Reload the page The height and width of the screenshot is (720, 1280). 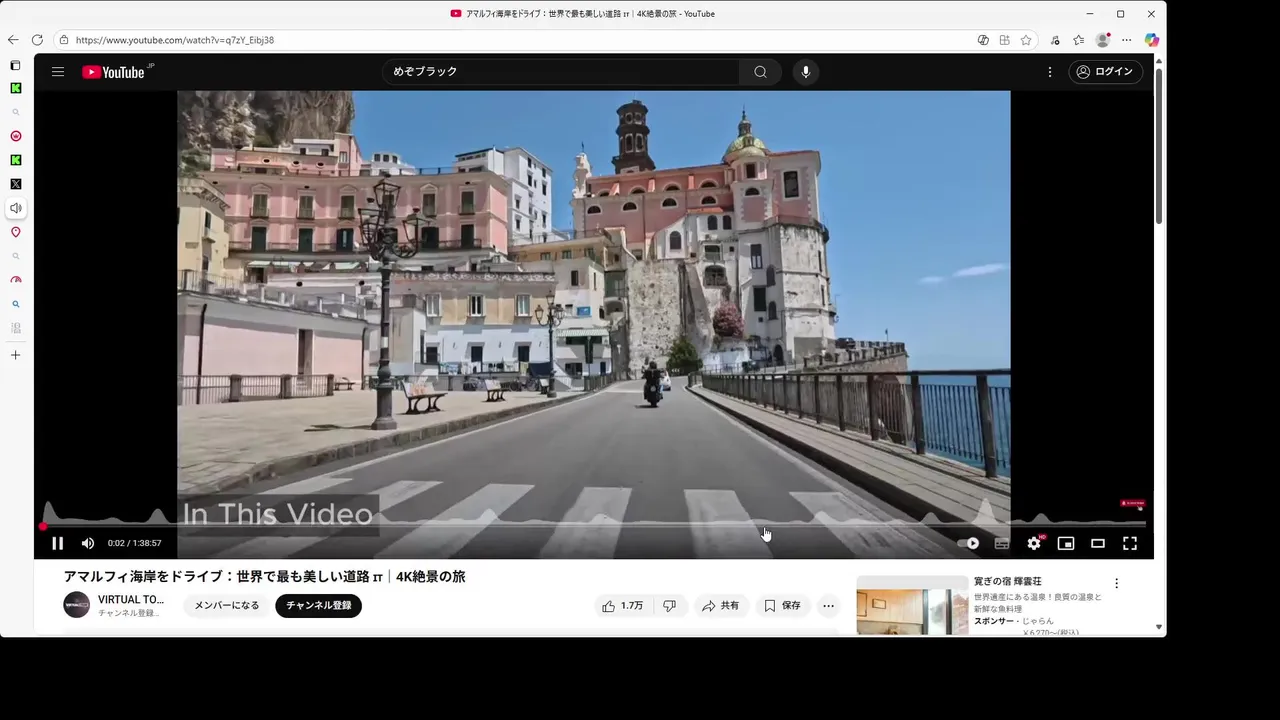[37, 40]
